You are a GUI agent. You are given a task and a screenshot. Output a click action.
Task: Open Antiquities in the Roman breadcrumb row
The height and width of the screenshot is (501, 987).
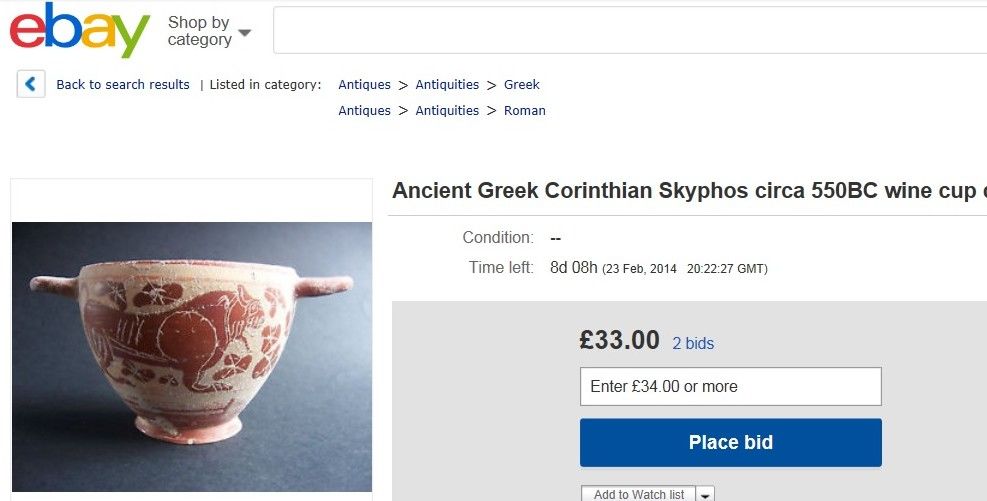[447, 111]
